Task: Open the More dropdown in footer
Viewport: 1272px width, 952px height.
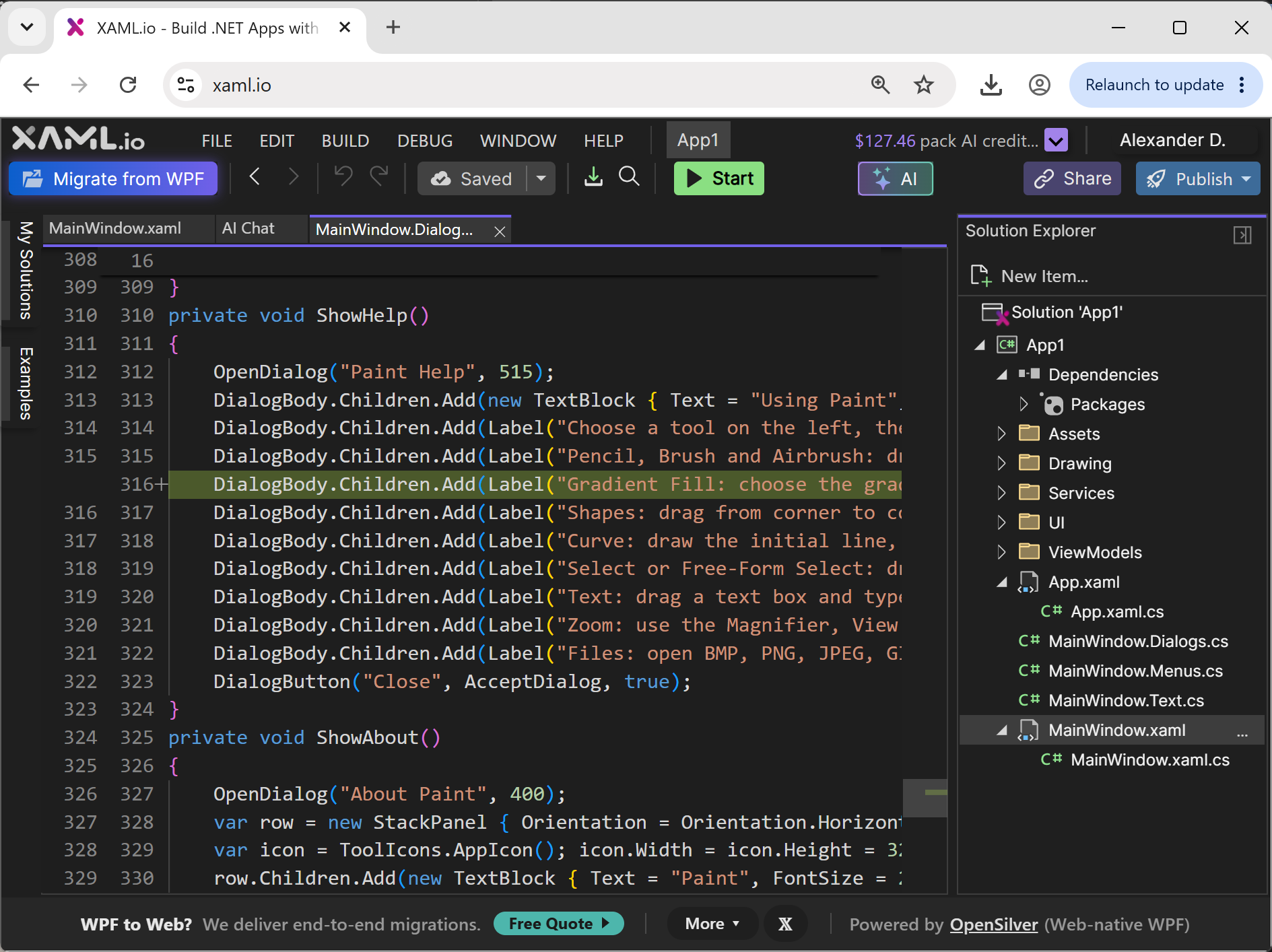Action: [712, 924]
